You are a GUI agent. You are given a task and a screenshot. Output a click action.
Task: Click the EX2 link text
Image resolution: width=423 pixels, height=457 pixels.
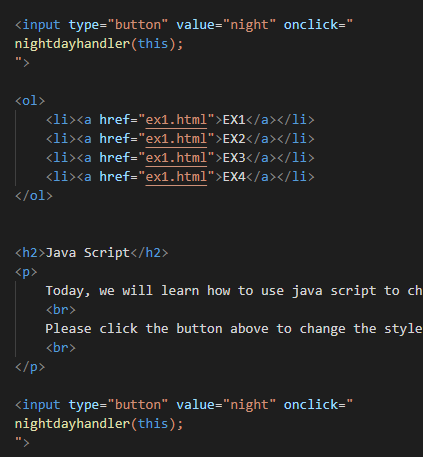[x=234, y=139]
